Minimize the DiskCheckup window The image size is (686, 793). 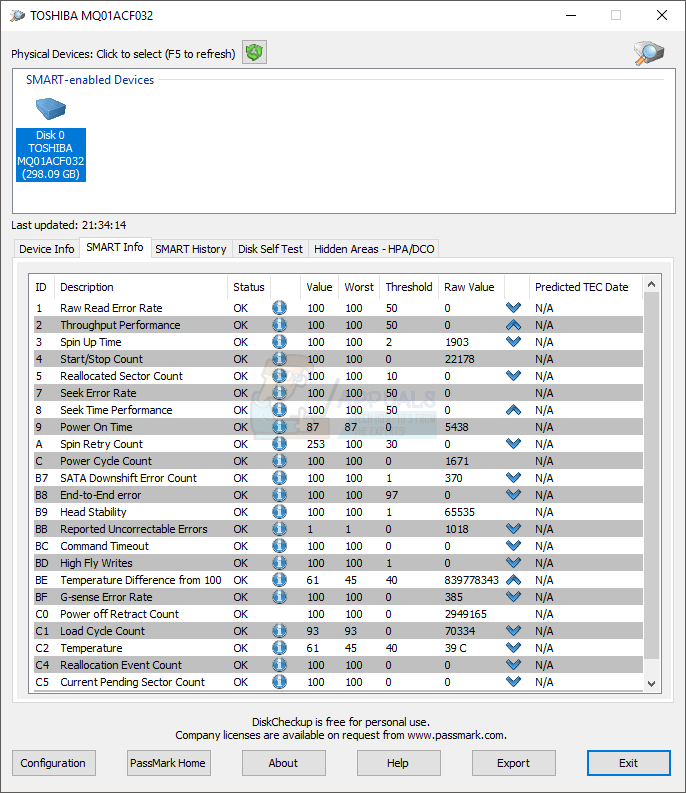pyautogui.click(x=571, y=15)
